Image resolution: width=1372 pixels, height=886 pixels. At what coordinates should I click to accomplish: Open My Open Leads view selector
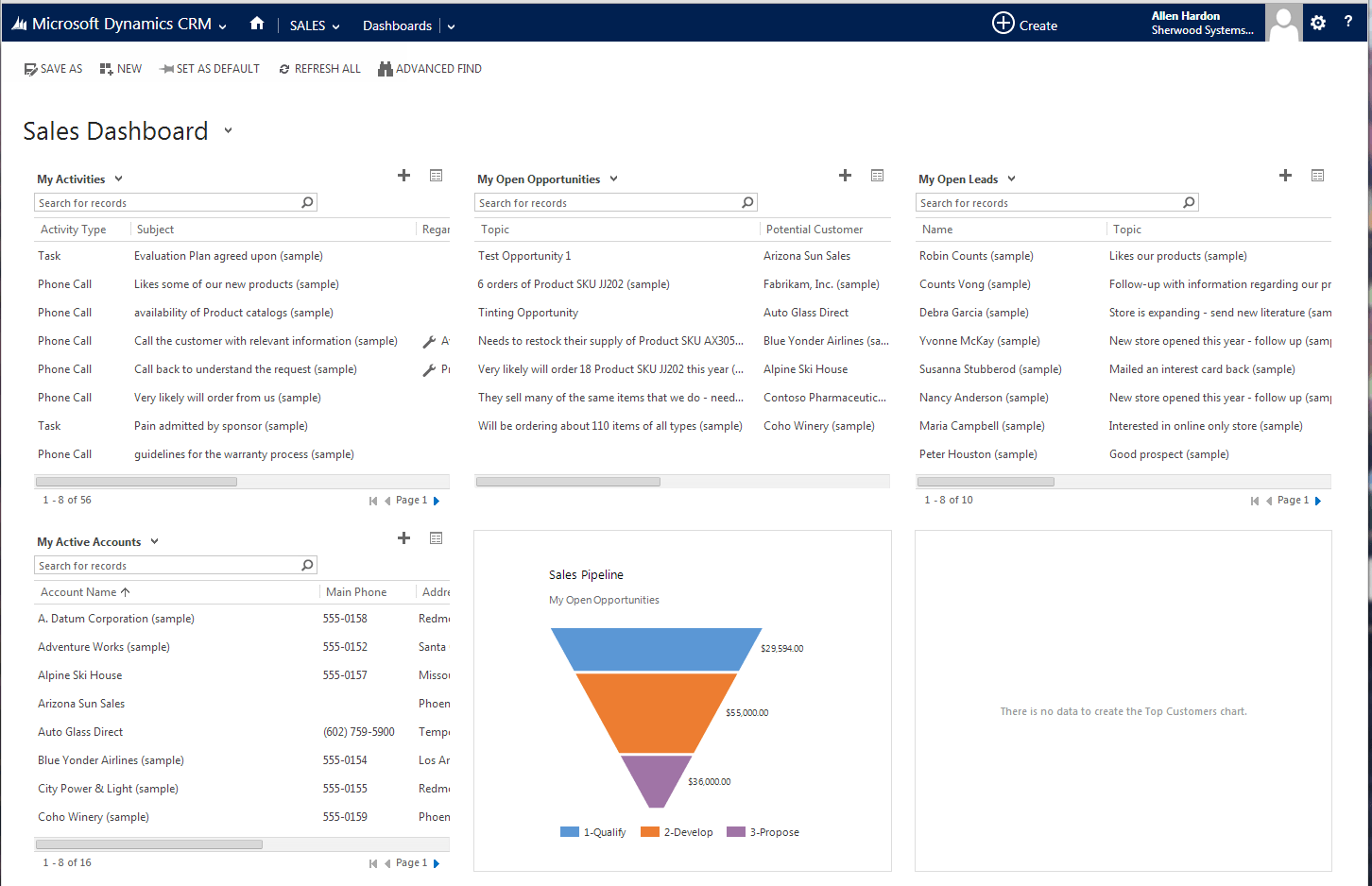click(1011, 179)
